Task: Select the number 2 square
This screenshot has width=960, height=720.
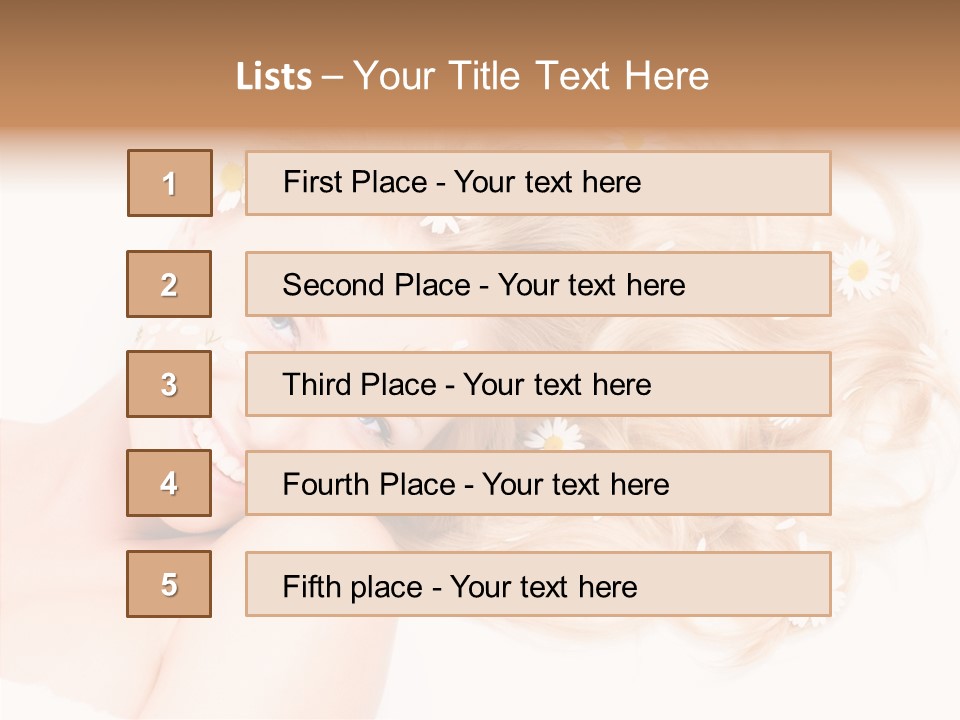Action: click(x=169, y=284)
